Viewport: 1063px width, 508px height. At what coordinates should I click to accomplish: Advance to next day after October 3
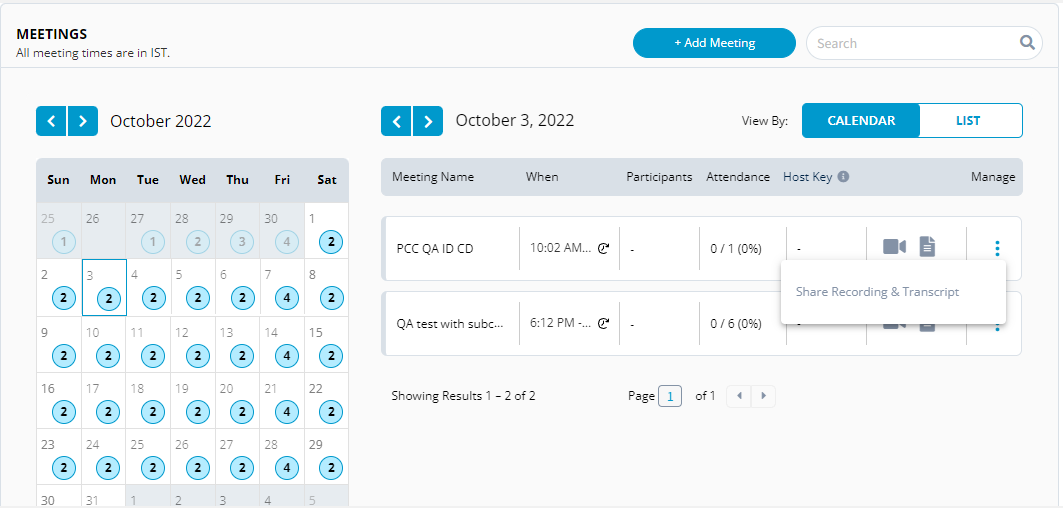pos(428,121)
